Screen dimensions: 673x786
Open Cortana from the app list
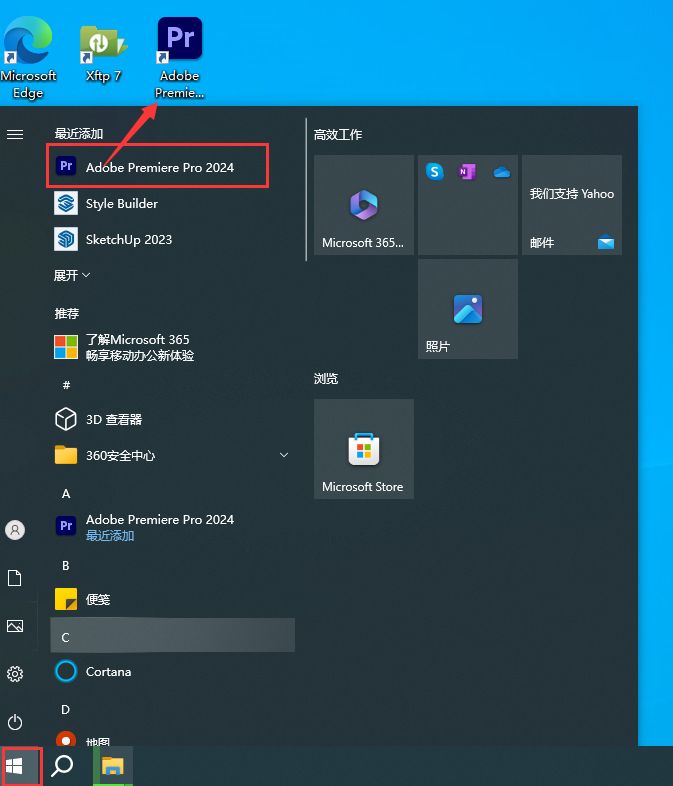tap(172, 671)
